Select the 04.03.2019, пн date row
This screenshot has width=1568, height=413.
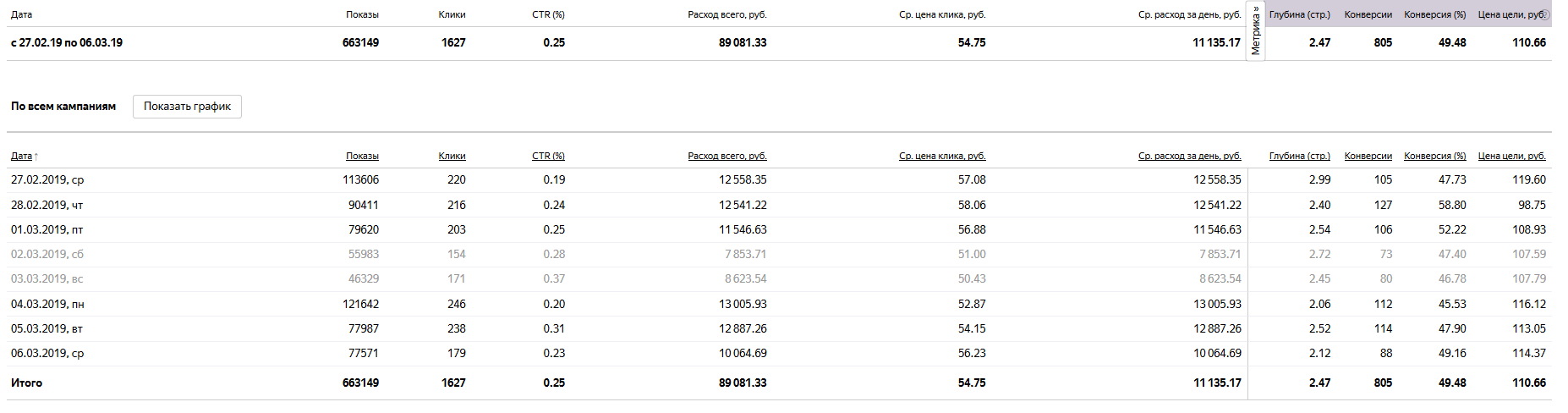pyautogui.click(x=779, y=304)
